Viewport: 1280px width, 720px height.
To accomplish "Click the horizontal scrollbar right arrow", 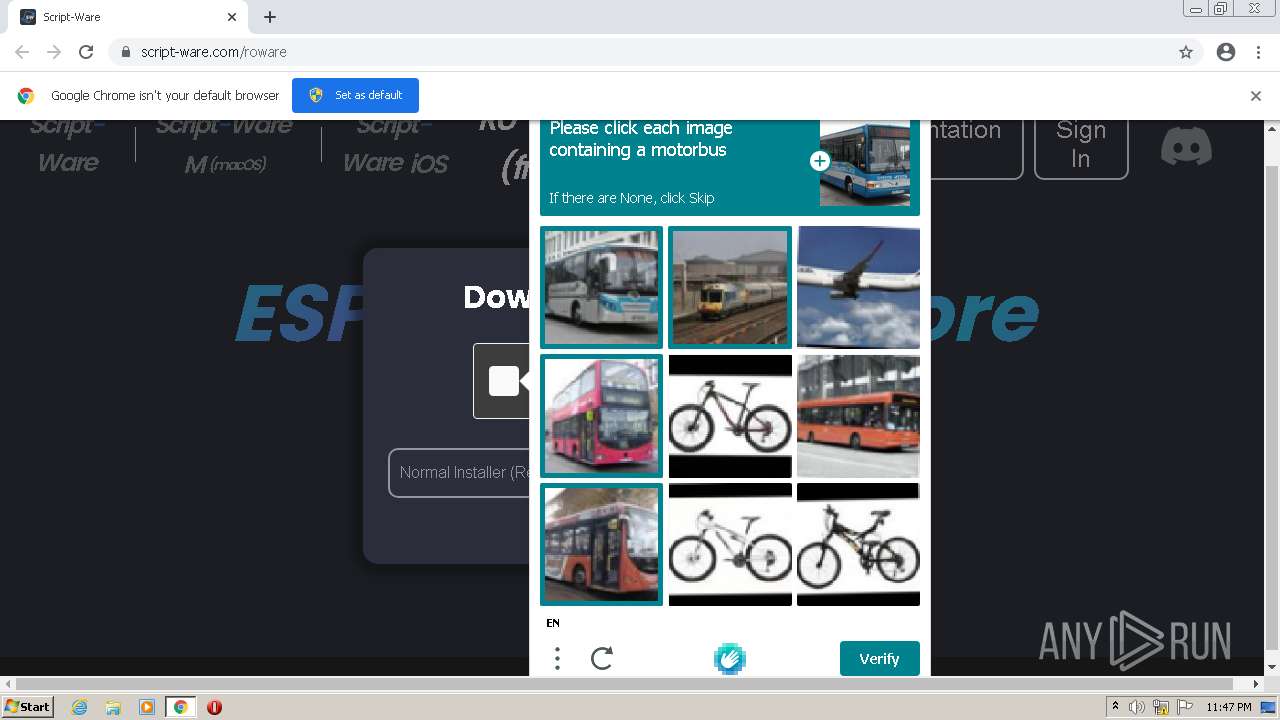I will [x=1257, y=684].
